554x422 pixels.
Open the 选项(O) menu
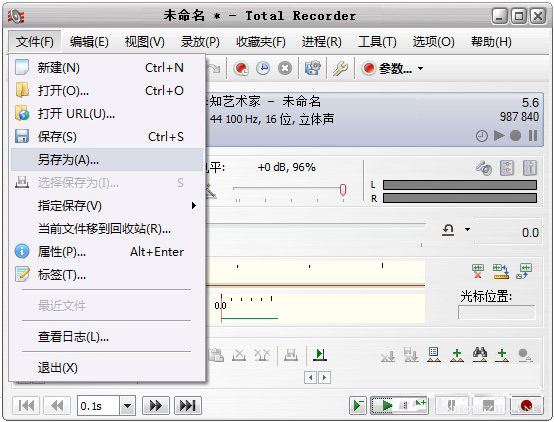click(434, 42)
